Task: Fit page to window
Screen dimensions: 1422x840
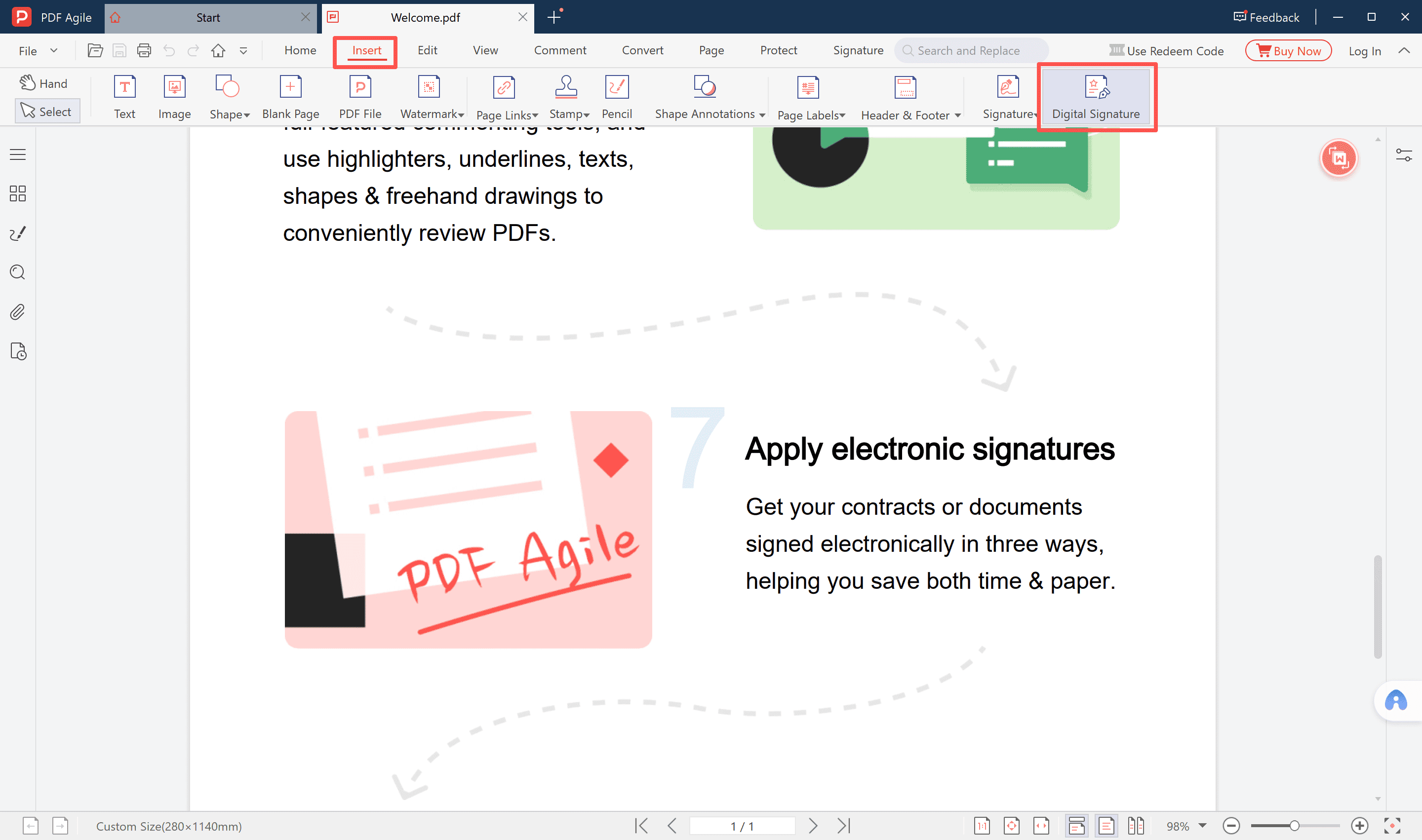Action: (x=1011, y=826)
